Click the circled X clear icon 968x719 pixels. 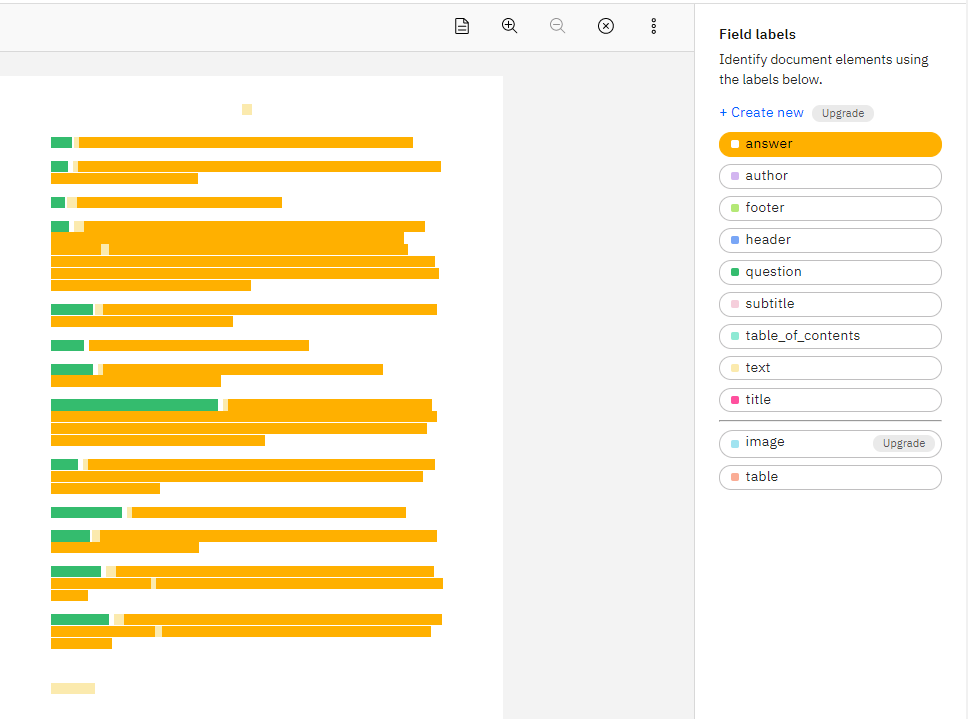click(x=606, y=26)
